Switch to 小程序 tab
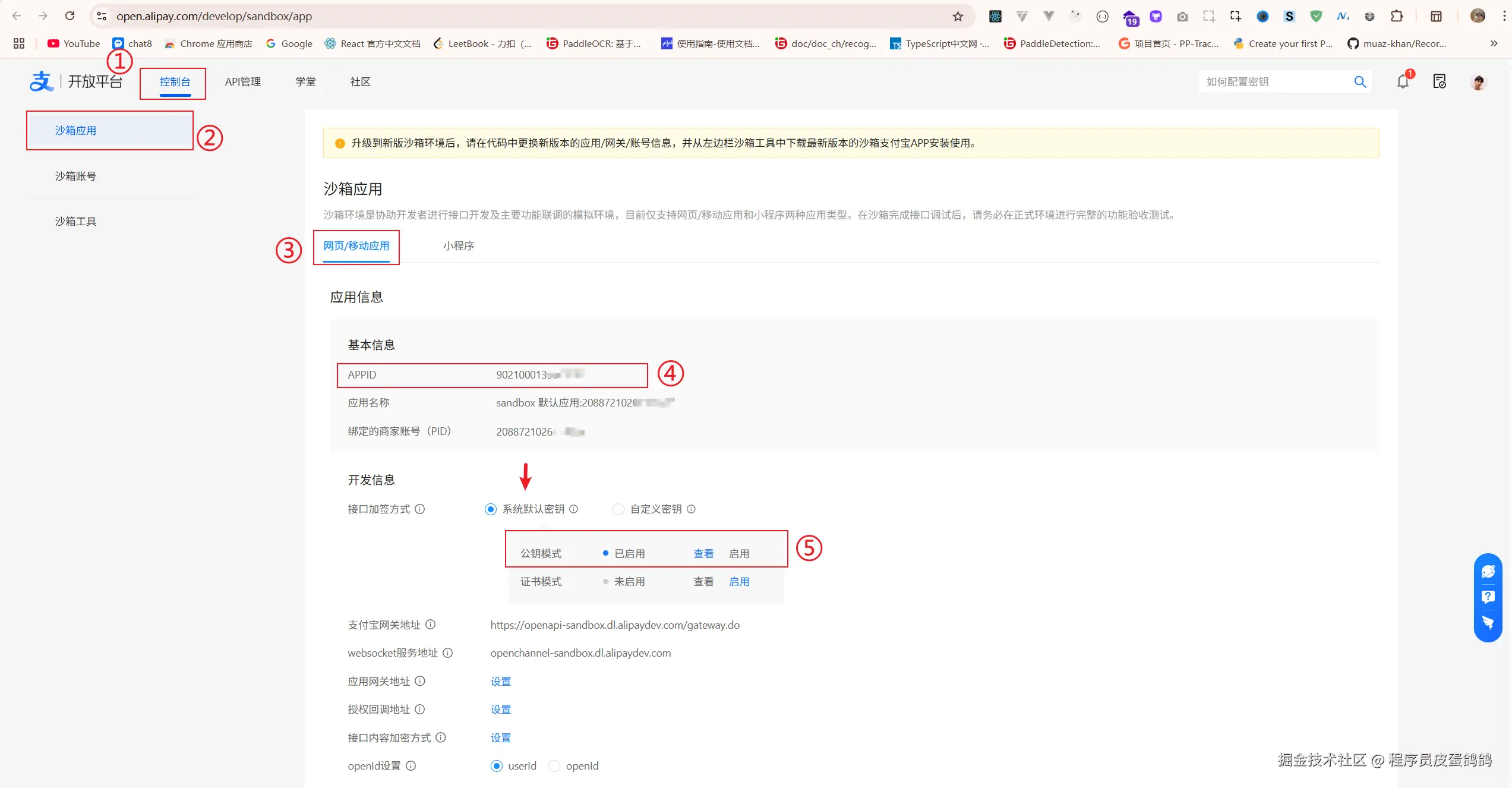Screen dimensions: 1512x788 click(x=459, y=246)
